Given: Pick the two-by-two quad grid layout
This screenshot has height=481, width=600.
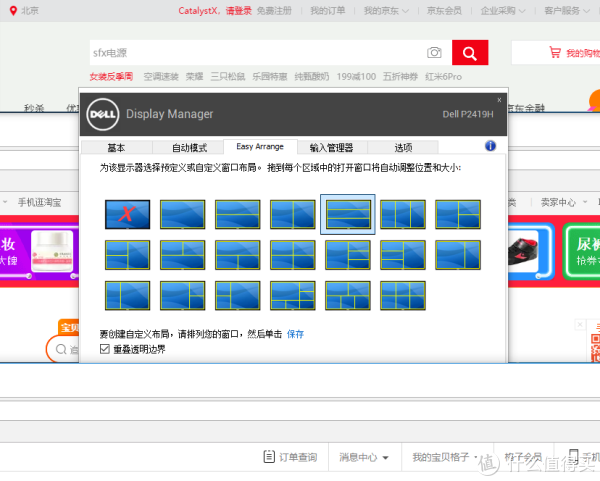Looking at the screenshot, I should 293,255.
